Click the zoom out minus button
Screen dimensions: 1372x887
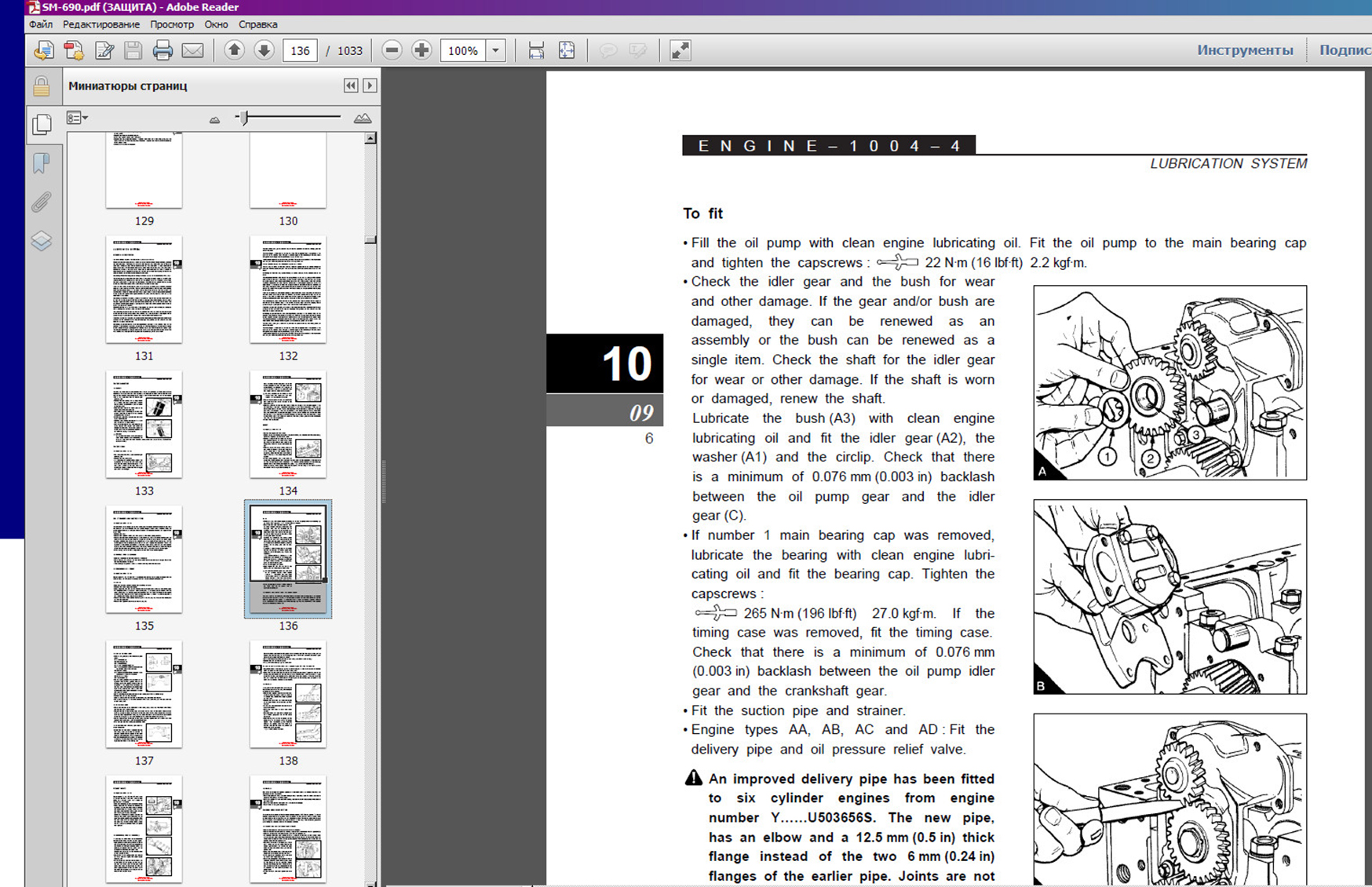click(x=392, y=51)
